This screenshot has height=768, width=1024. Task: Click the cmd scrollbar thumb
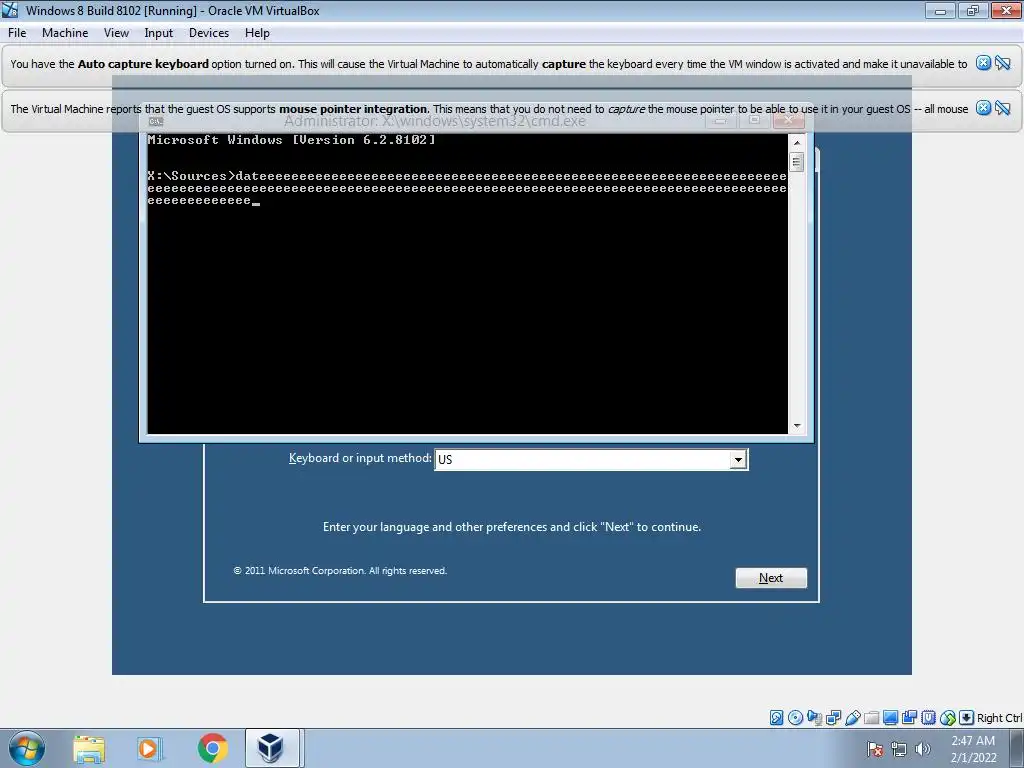797,162
